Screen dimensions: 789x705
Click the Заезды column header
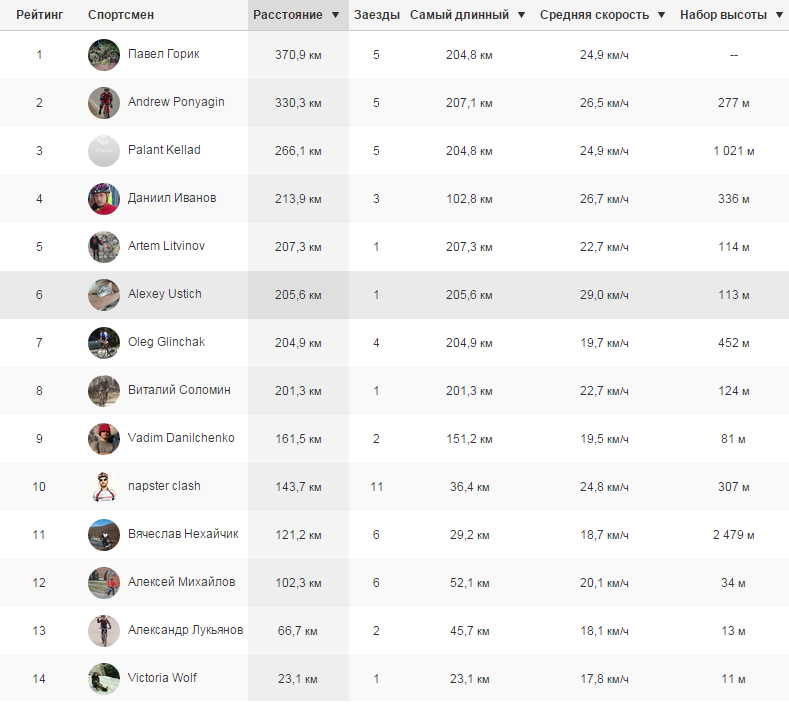[377, 15]
